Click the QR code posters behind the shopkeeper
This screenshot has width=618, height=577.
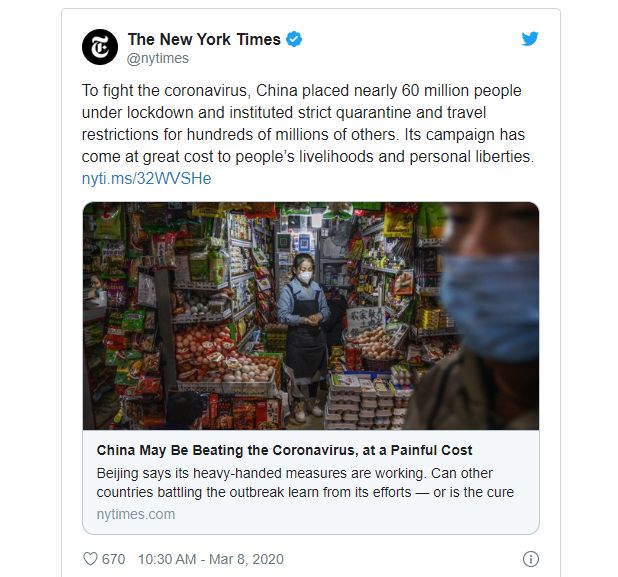294,242
